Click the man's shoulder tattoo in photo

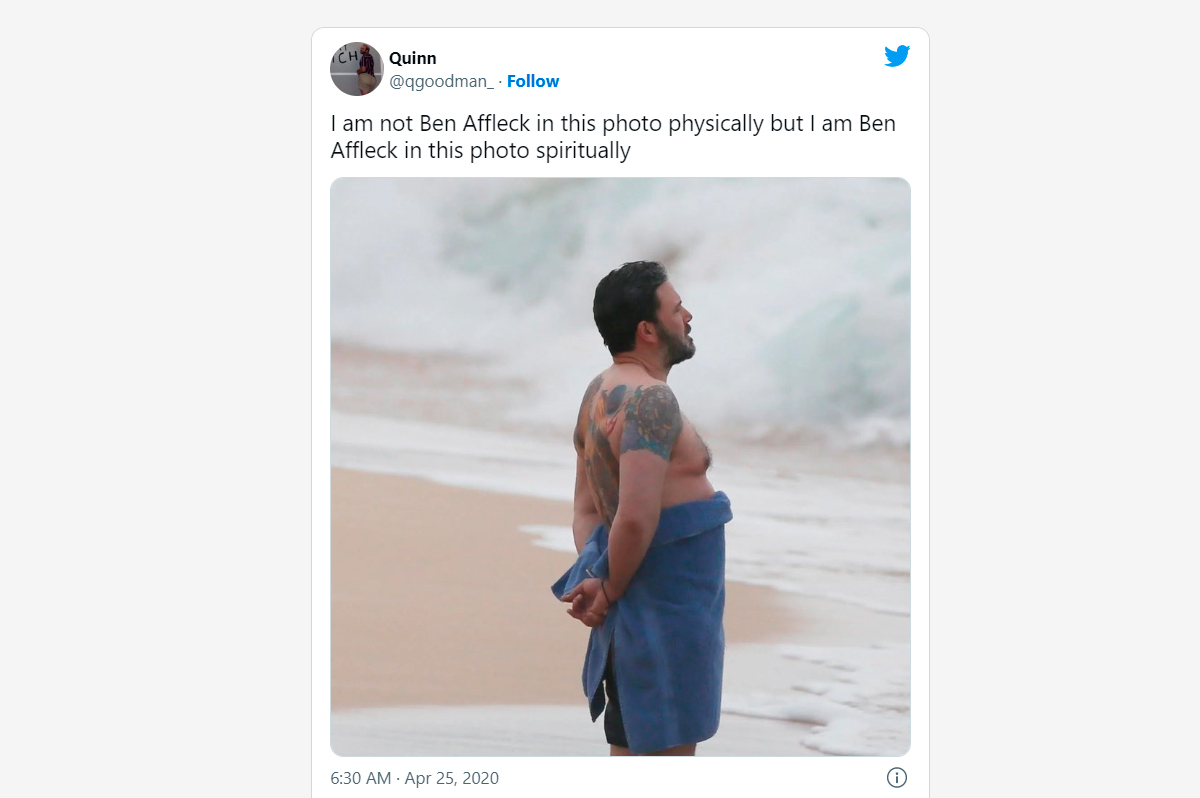click(652, 420)
